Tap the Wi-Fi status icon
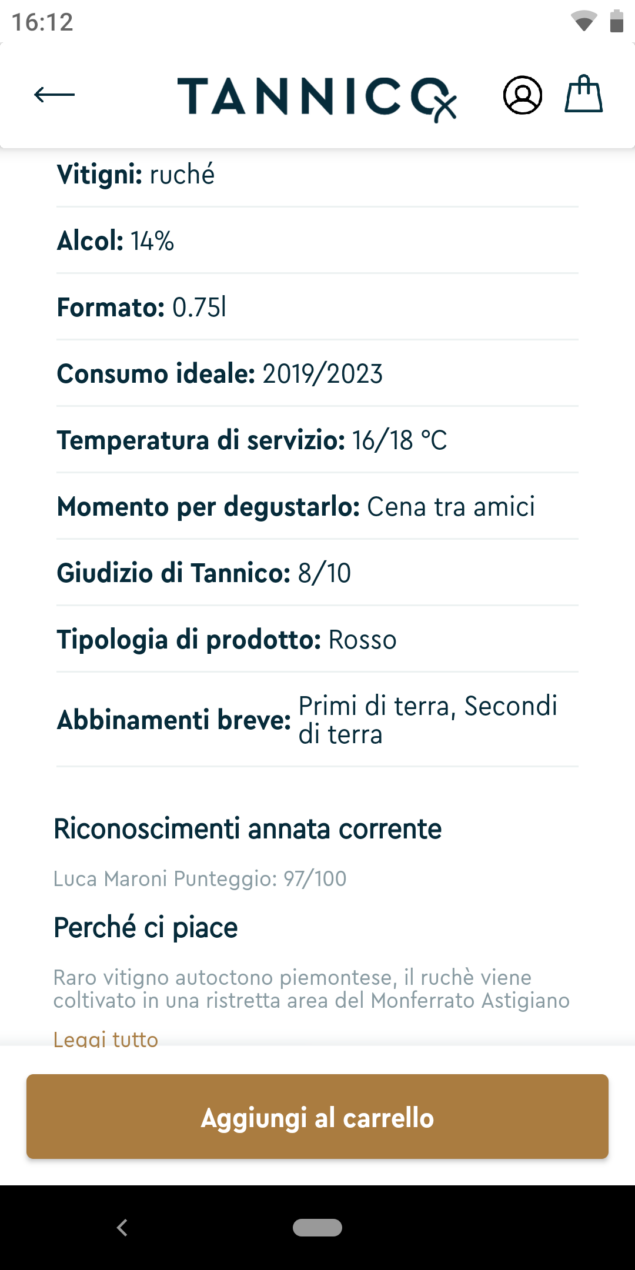 pos(583,21)
